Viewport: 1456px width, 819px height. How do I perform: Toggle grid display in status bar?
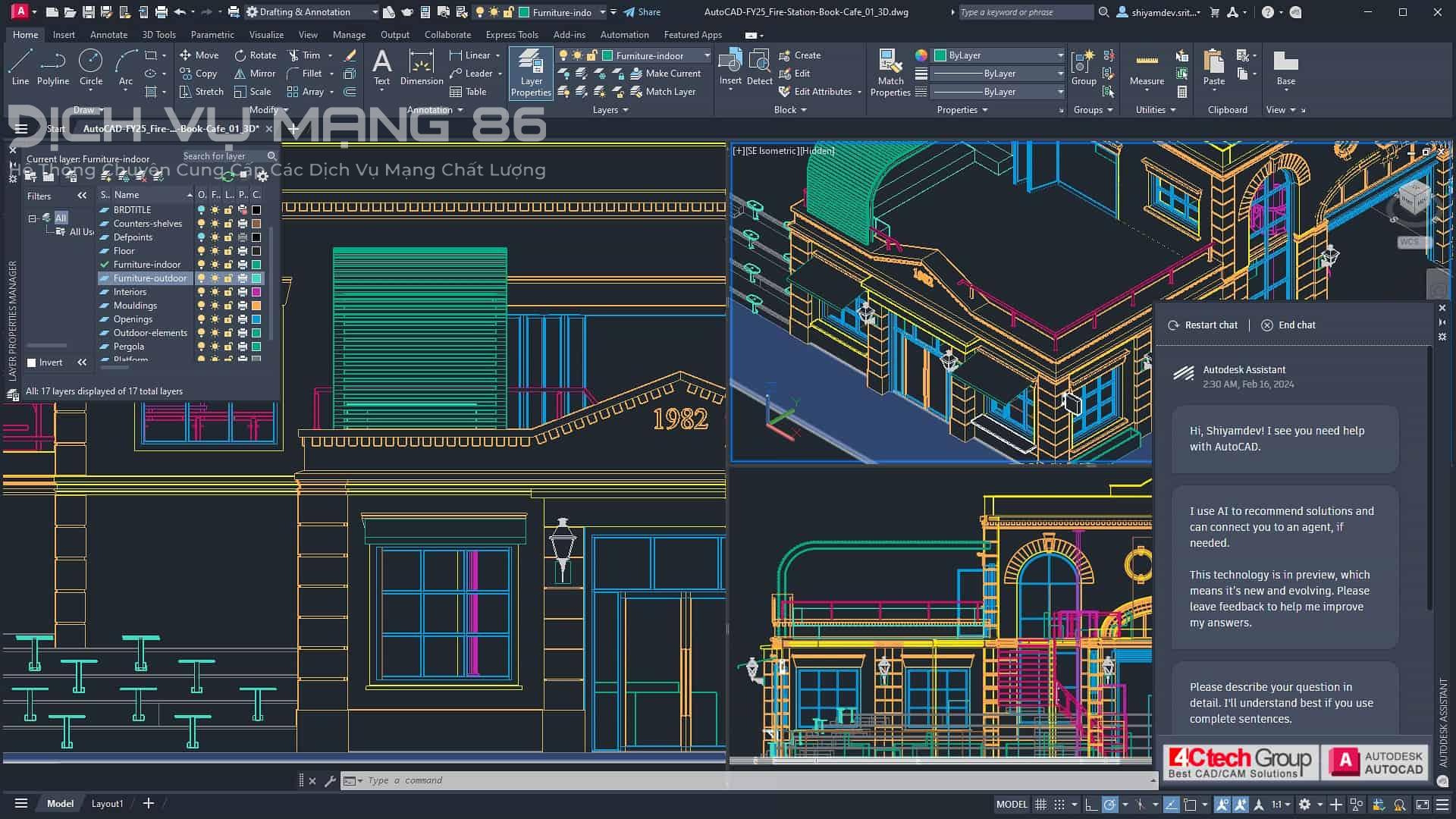pos(1040,805)
